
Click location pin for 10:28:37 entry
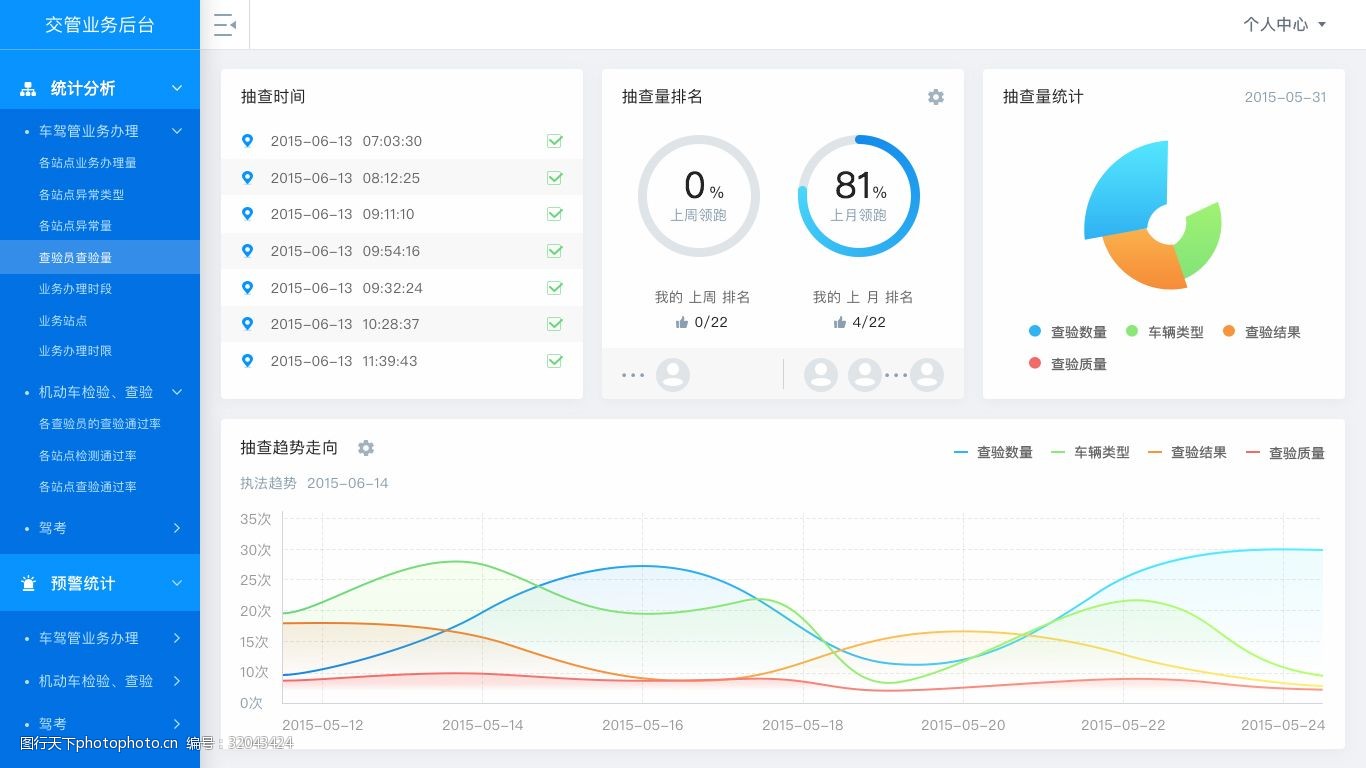tap(248, 324)
